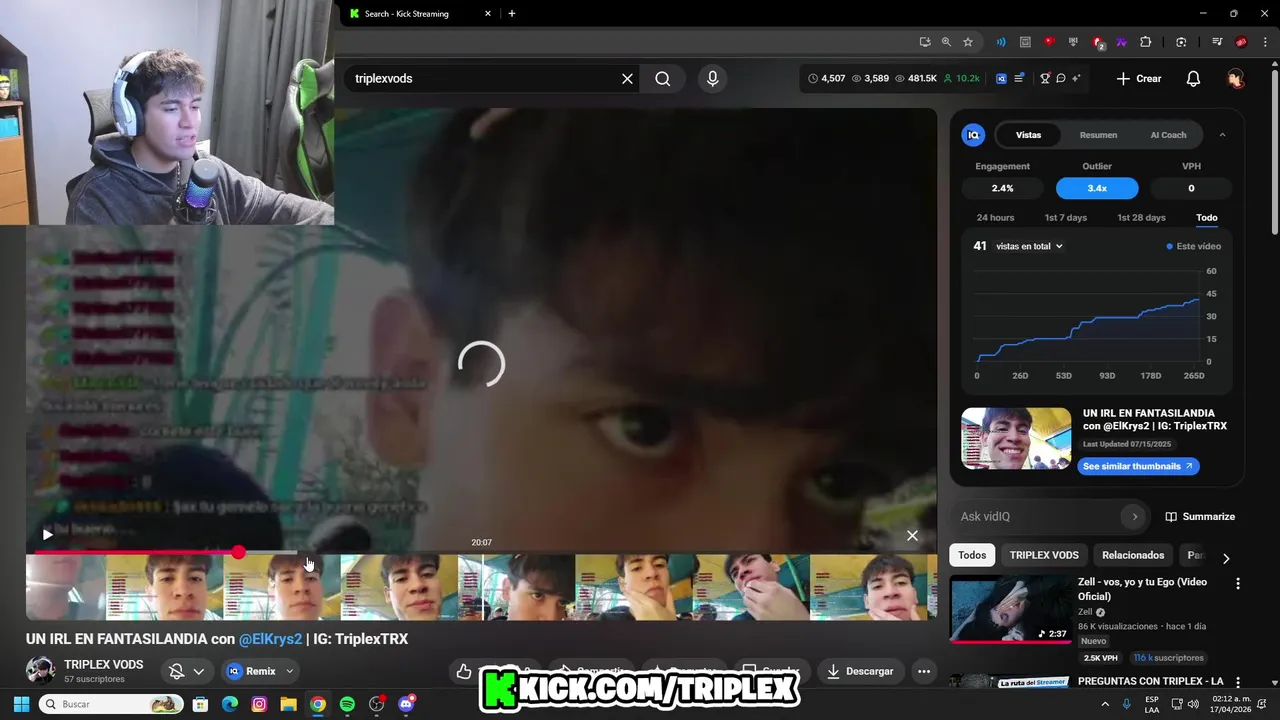The image size is (1280, 720).
Task: Open the vidIQ chat bubble icon
Action: point(1061,78)
